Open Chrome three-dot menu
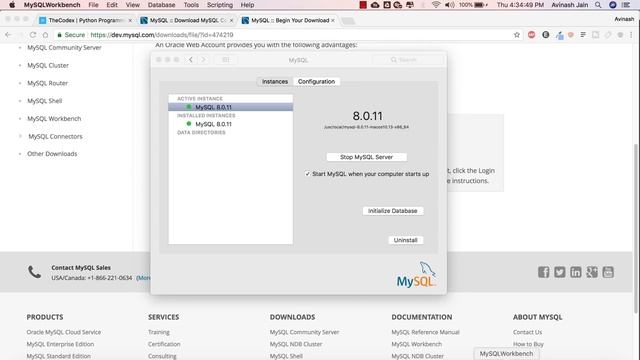This screenshot has width=640, height=360. pyautogui.click(x=631, y=35)
